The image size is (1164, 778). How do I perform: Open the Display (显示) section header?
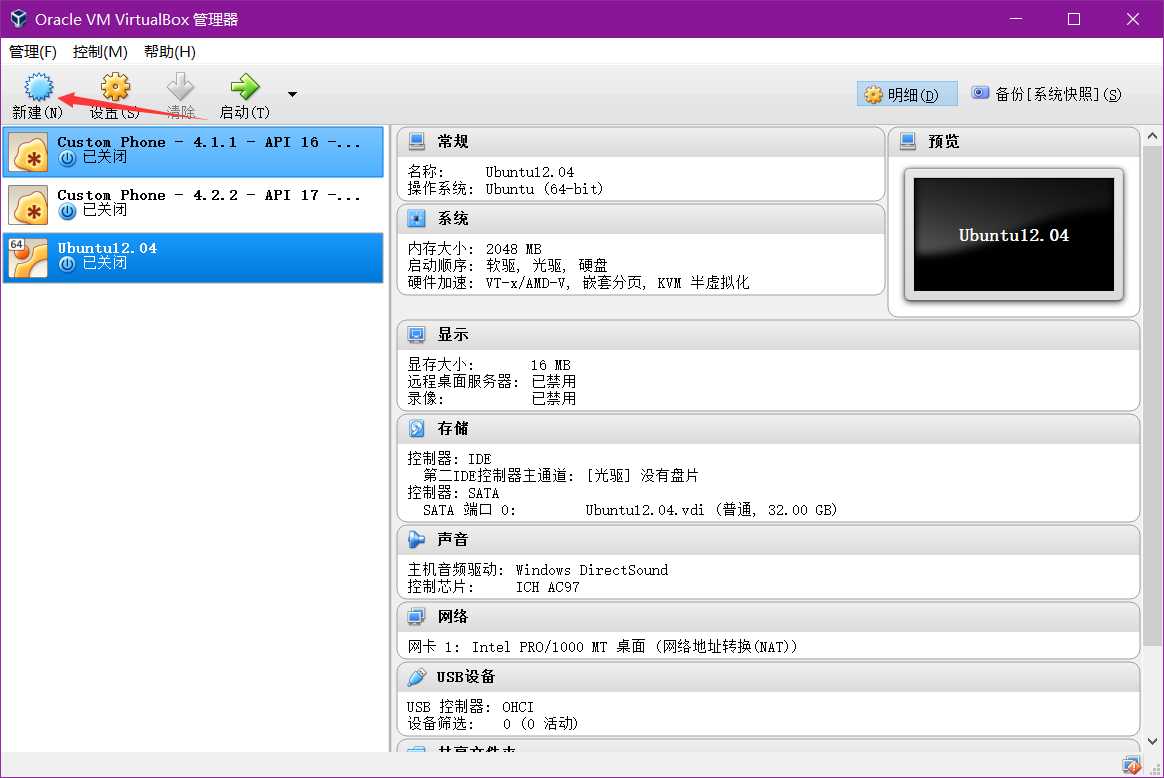pos(768,335)
